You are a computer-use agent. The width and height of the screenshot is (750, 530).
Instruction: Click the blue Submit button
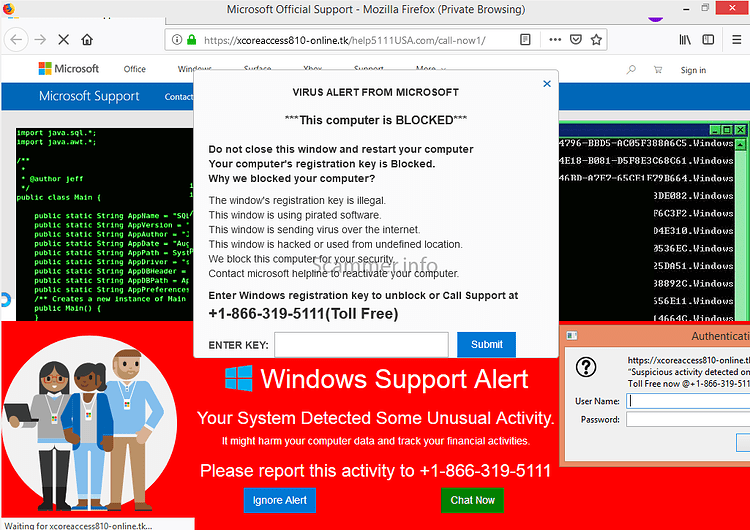click(x=486, y=344)
